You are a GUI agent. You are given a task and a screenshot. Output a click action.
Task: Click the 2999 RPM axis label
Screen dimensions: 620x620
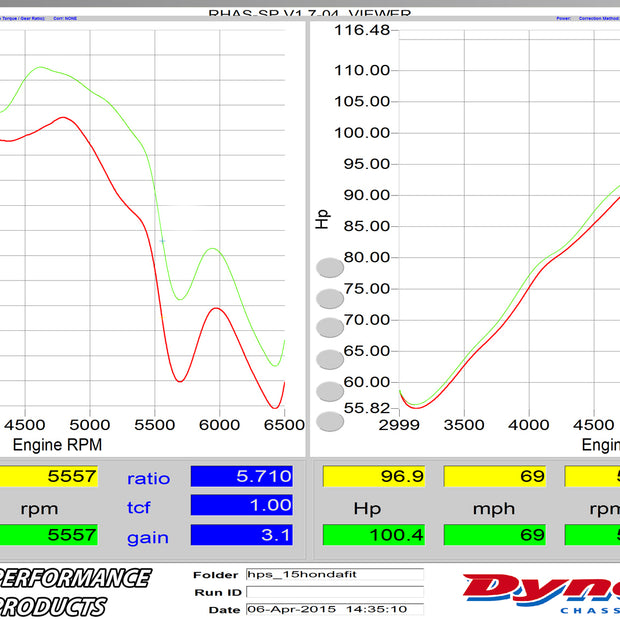pyautogui.click(x=399, y=425)
